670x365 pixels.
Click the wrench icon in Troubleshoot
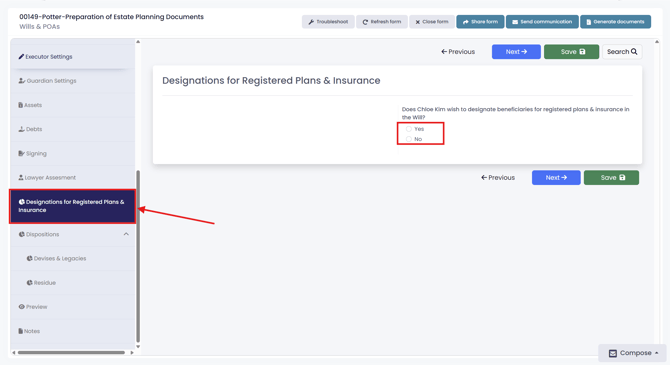coord(311,22)
